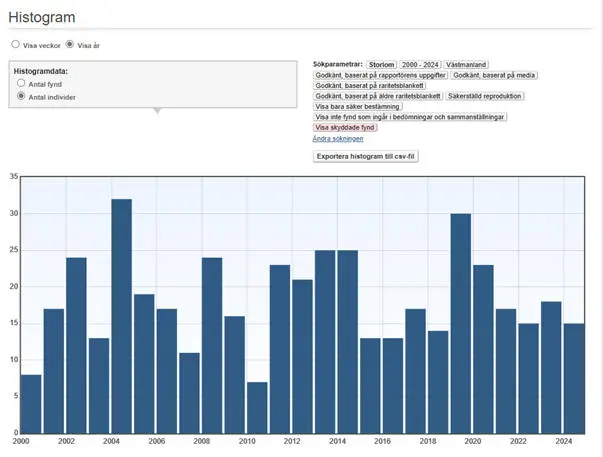Click the 'Visa bara säker bestämning' tag

(x=358, y=106)
